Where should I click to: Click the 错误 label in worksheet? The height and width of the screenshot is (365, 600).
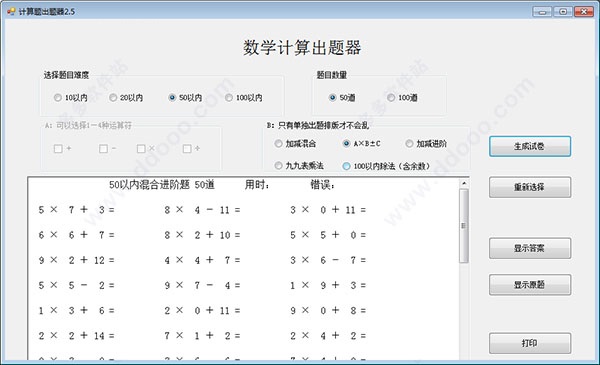click(x=323, y=185)
